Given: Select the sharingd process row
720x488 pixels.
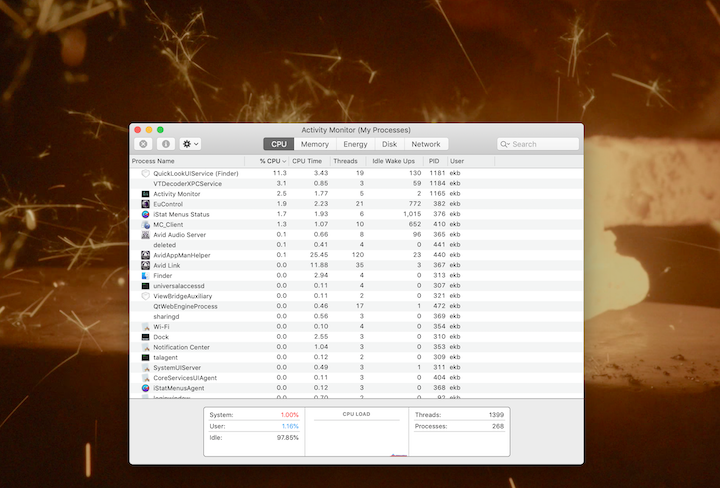Looking at the screenshot, I should point(356,316).
